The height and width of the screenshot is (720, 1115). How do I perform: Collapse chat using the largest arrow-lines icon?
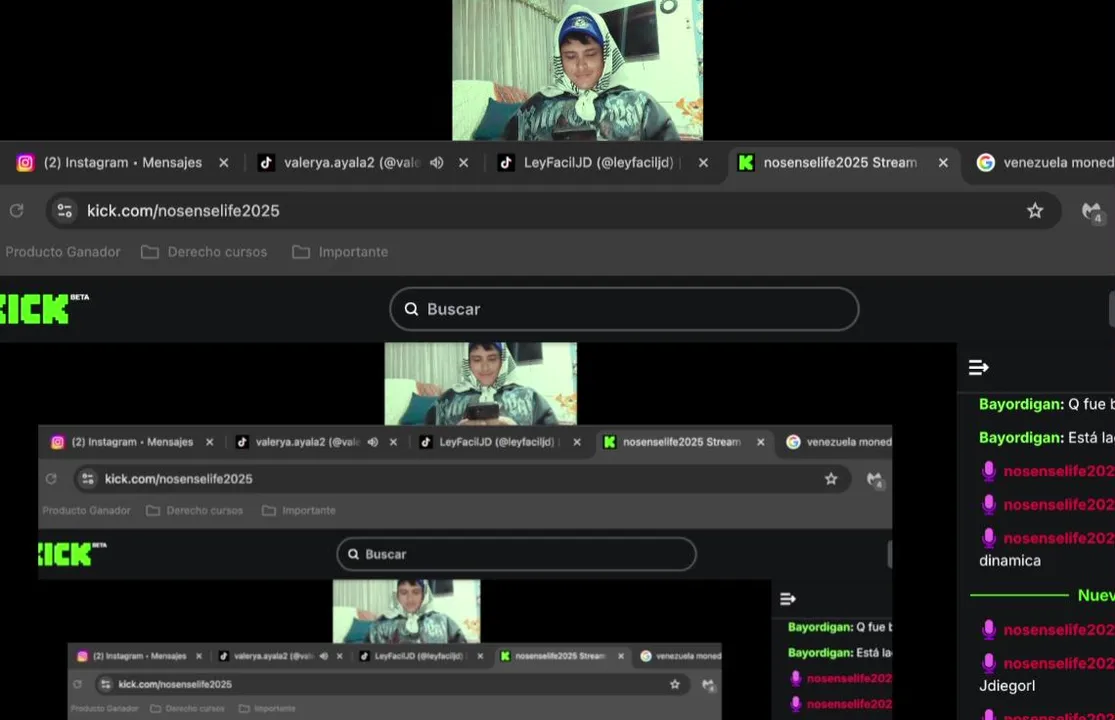(978, 367)
